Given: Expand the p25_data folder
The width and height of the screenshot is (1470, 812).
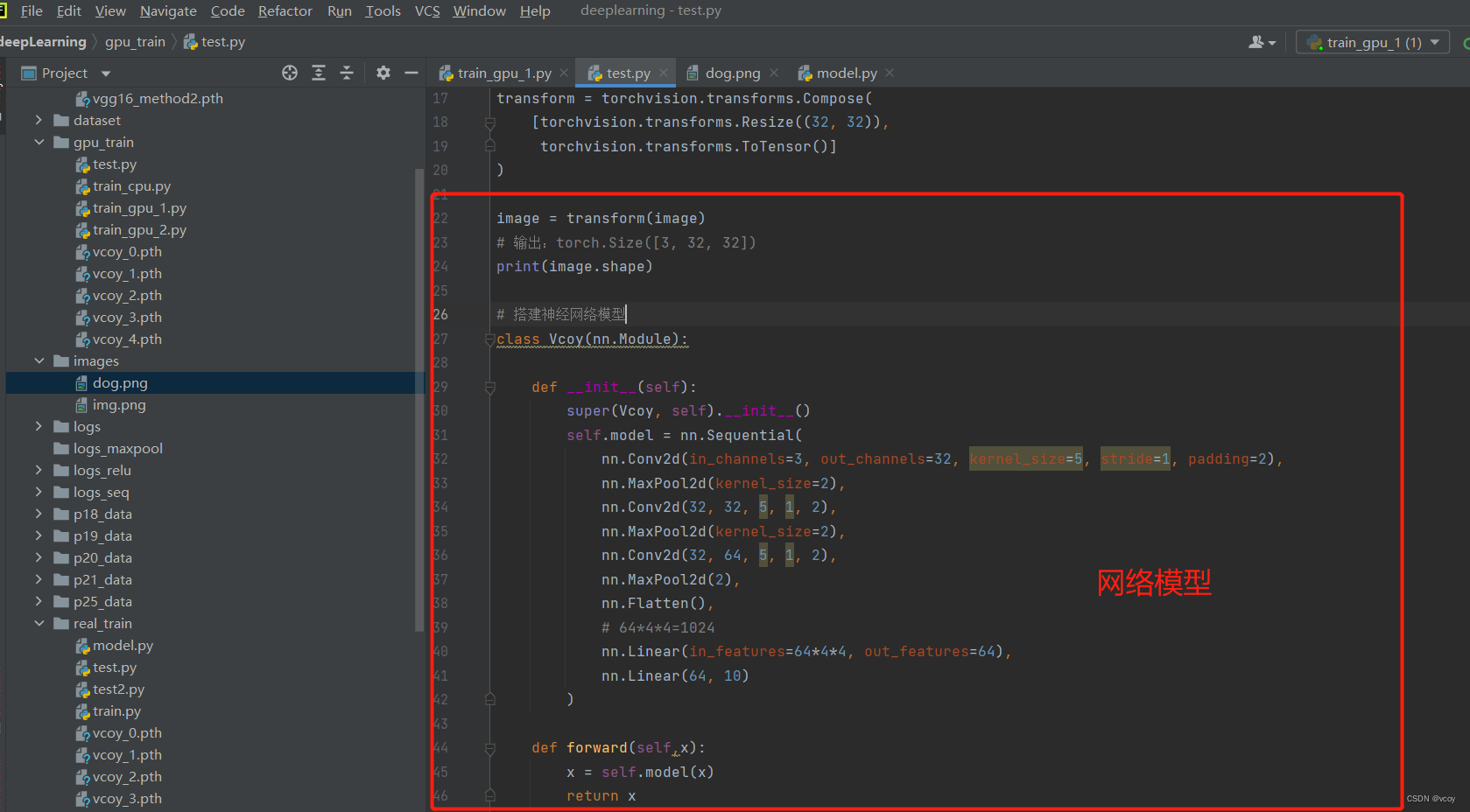Looking at the screenshot, I should coord(39,601).
